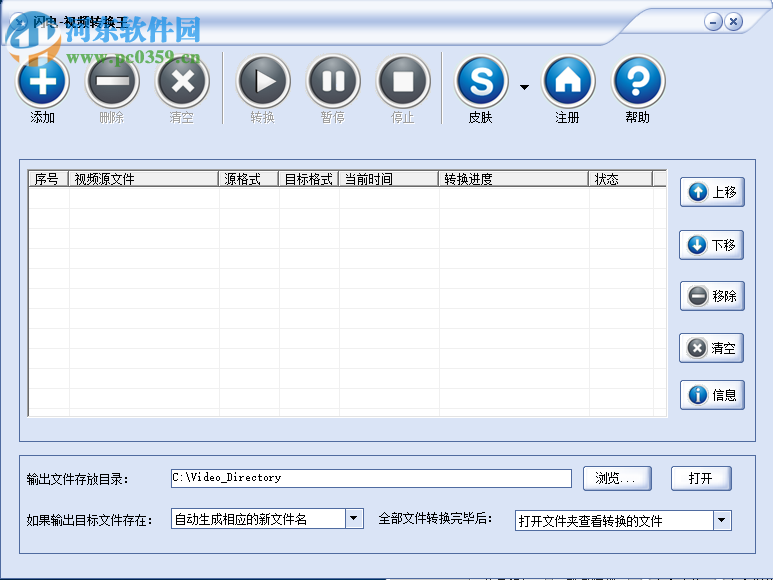Click the 转换进度 column header
Screen dimensions: 773x580
(513, 179)
